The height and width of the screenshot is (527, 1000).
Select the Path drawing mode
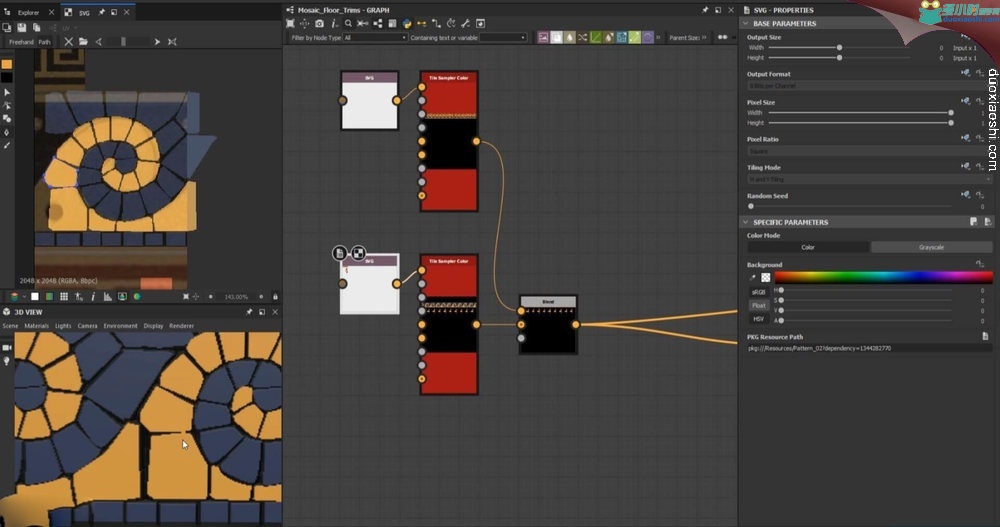tap(44, 41)
